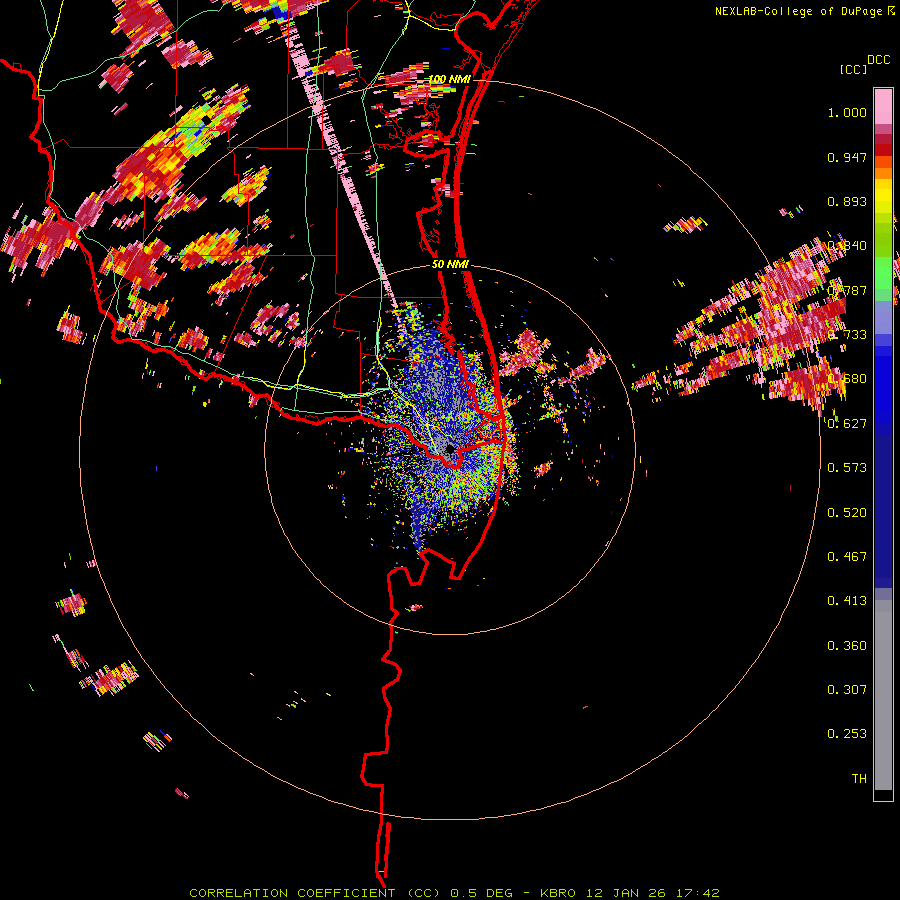This screenshot has width=900, height=900.
Task: Click the gray low-value band of the color bar
Action: (x=883, y=695)
